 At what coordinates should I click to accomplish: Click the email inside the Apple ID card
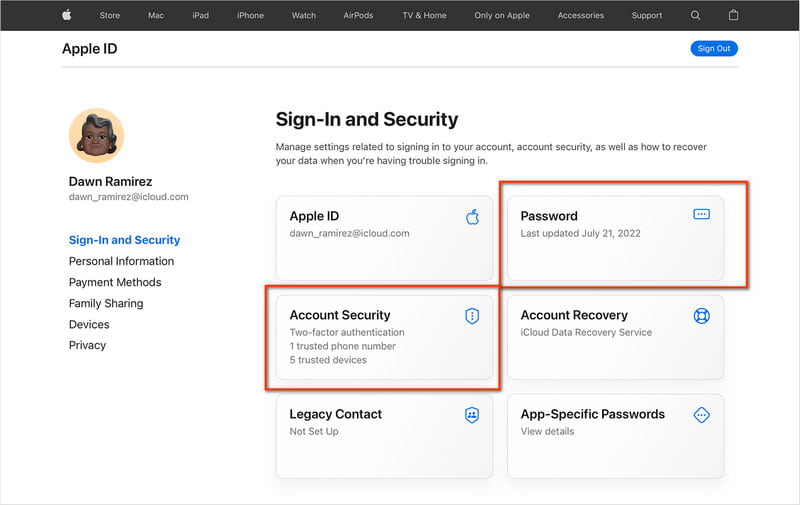[x=349, y=234]
